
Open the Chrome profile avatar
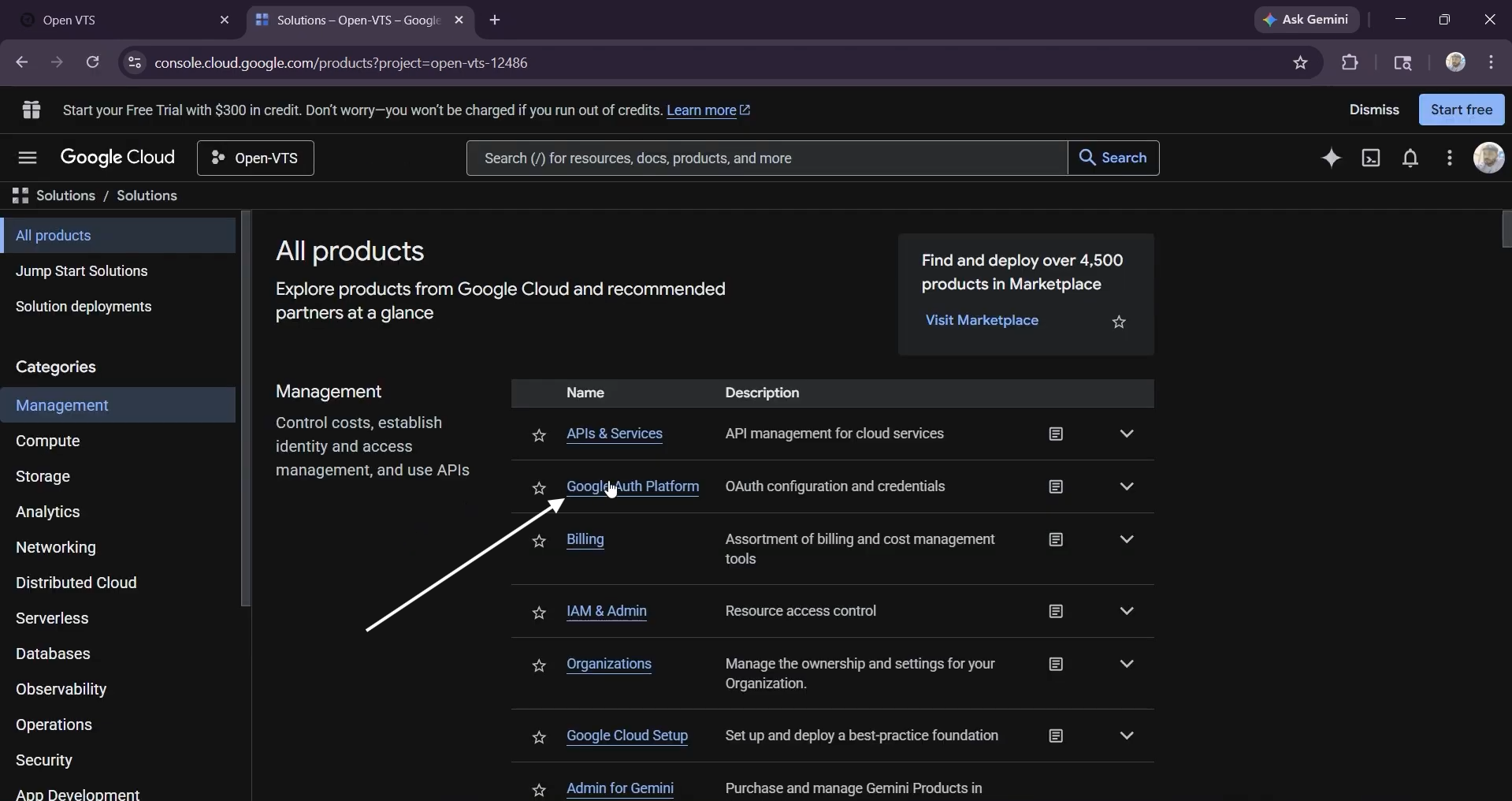[1455, 62]
